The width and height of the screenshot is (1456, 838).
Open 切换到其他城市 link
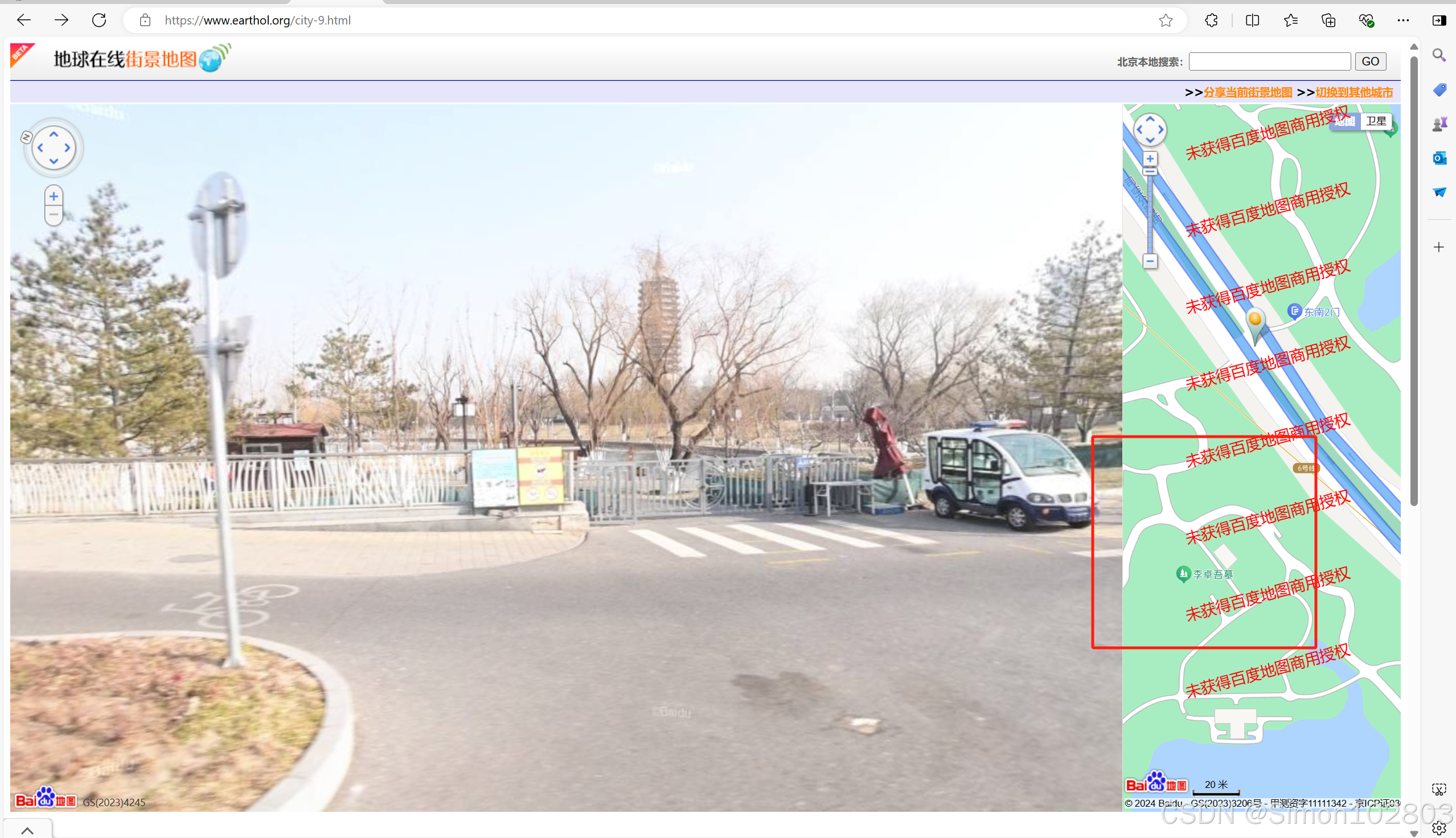[1354, 92]
